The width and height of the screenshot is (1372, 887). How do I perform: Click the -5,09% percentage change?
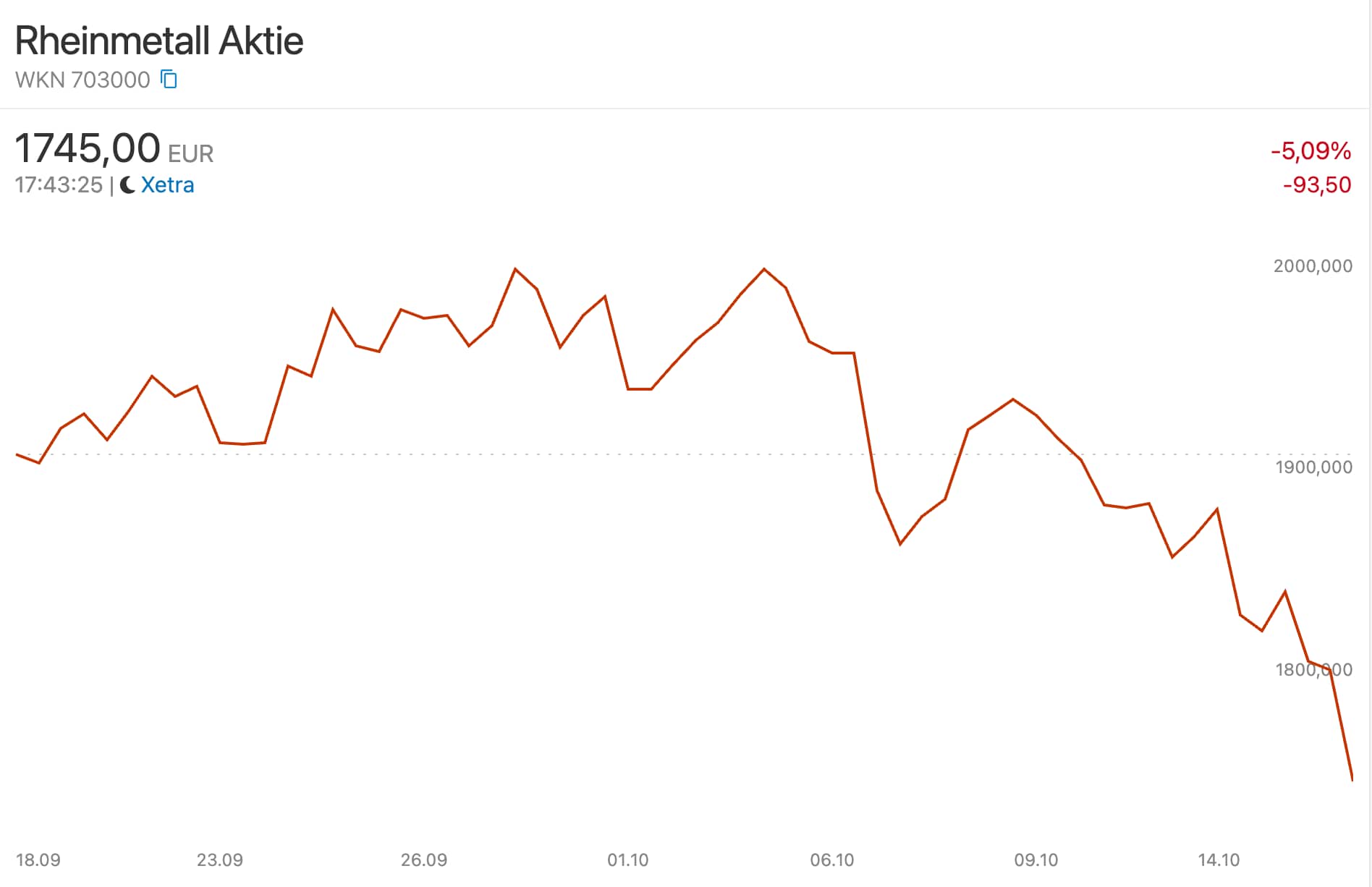coord(1310,151)
